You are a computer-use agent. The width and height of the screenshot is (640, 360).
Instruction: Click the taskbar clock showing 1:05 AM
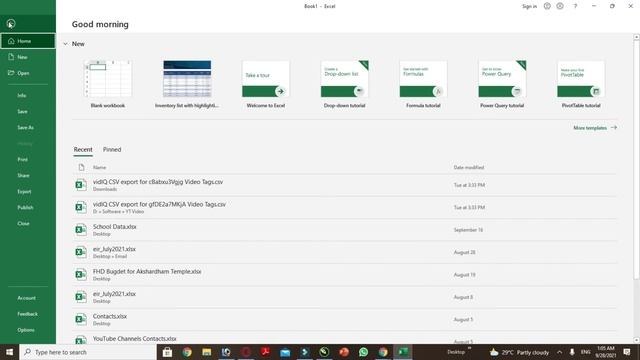(605, 352)
